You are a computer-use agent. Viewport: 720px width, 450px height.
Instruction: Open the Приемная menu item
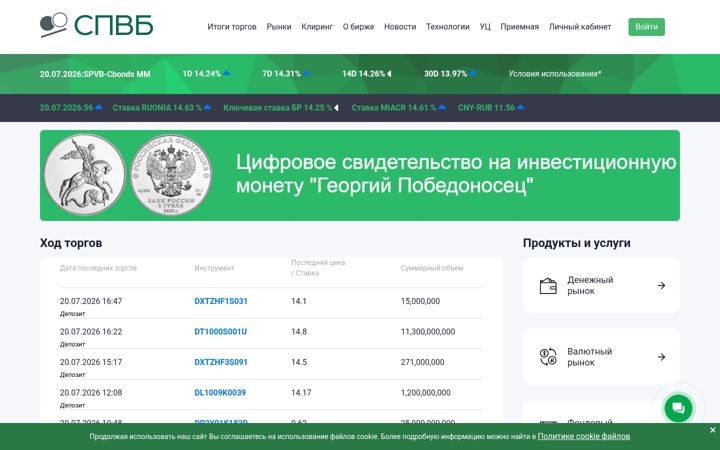(x=519, y=27)
